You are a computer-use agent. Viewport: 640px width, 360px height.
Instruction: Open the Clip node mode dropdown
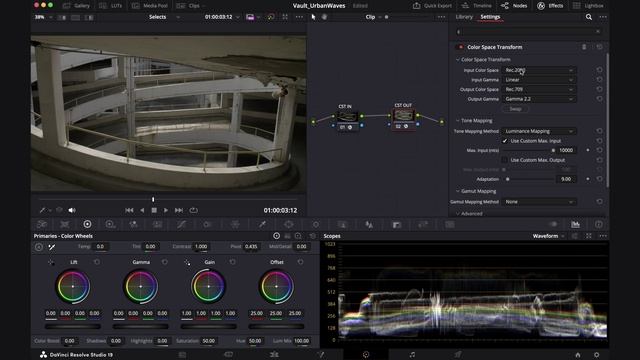373,17
